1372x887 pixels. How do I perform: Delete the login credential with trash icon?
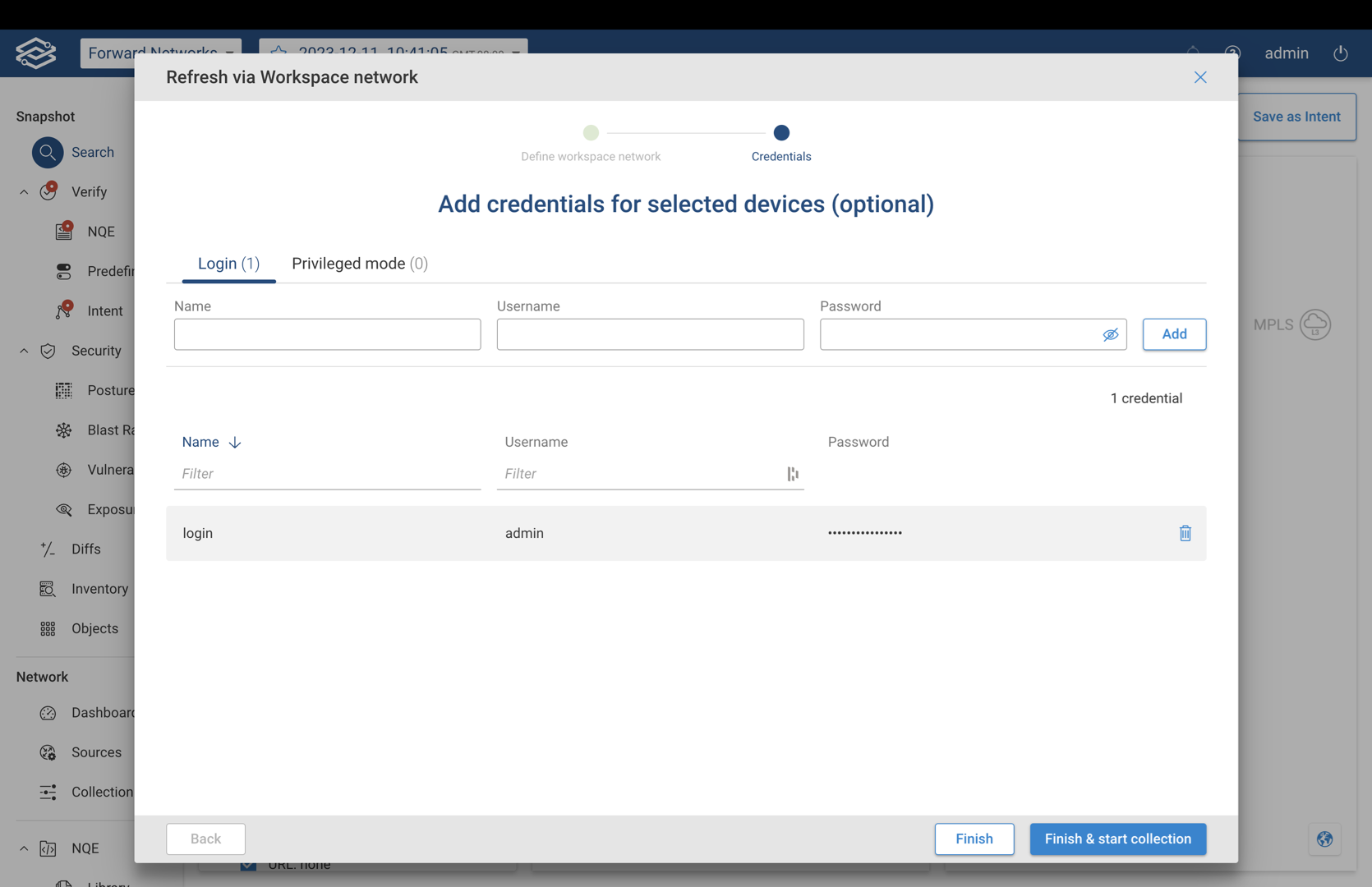coord(1185,533)
